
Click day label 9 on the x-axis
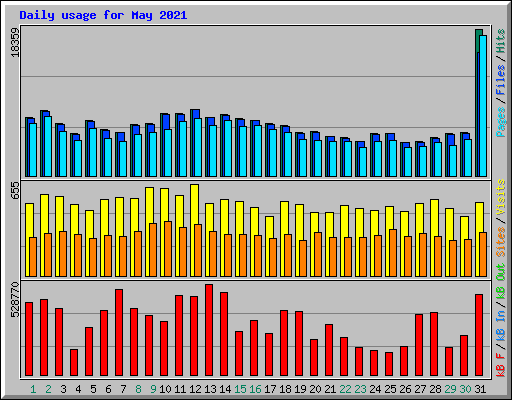(x=153, y=389)
